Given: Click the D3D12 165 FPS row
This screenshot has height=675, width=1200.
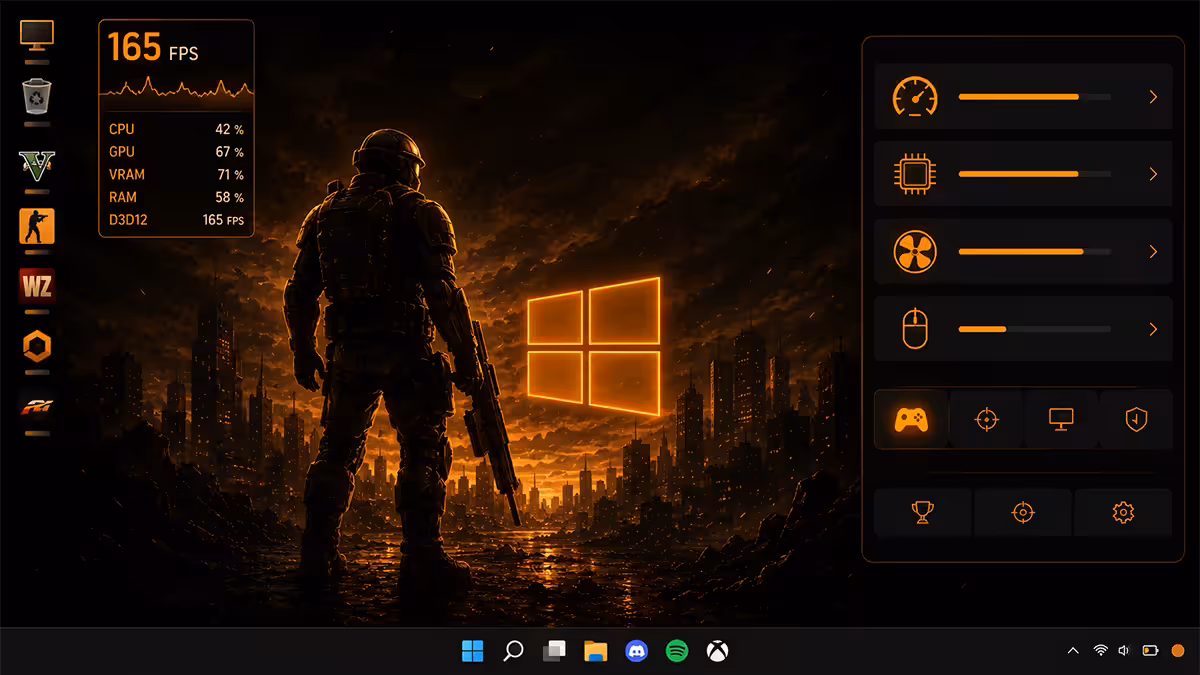Looking at the screenshot, I should 176,219.
